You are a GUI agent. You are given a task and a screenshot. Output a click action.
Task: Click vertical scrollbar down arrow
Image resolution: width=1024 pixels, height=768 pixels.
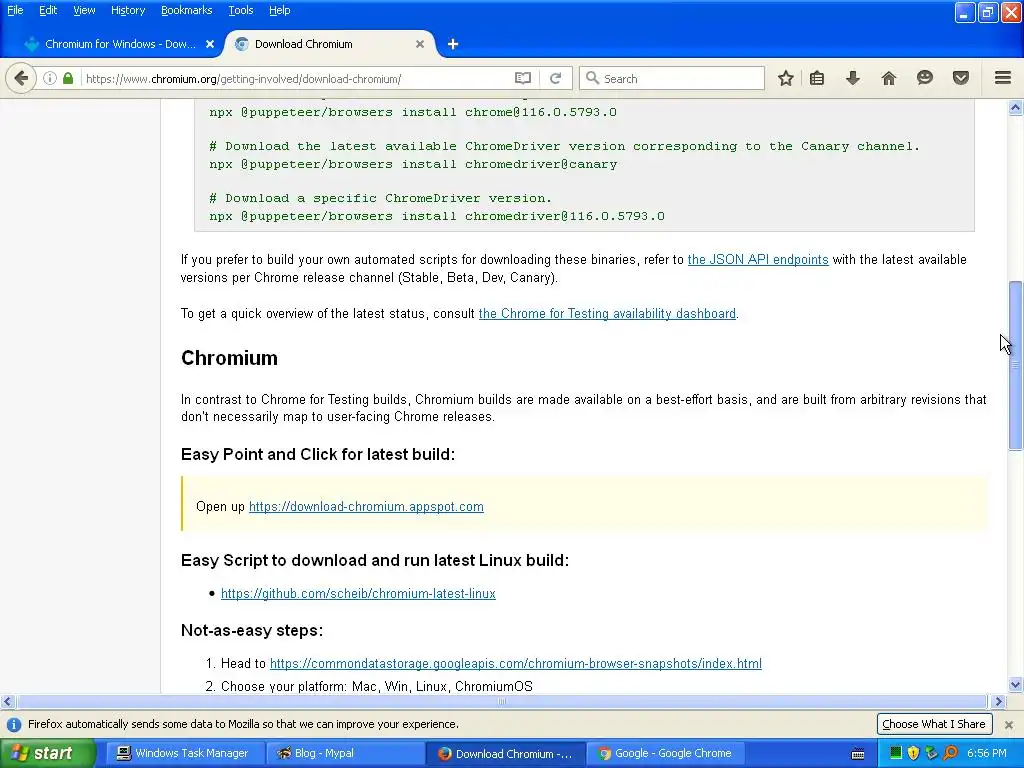coord(1016,684)
